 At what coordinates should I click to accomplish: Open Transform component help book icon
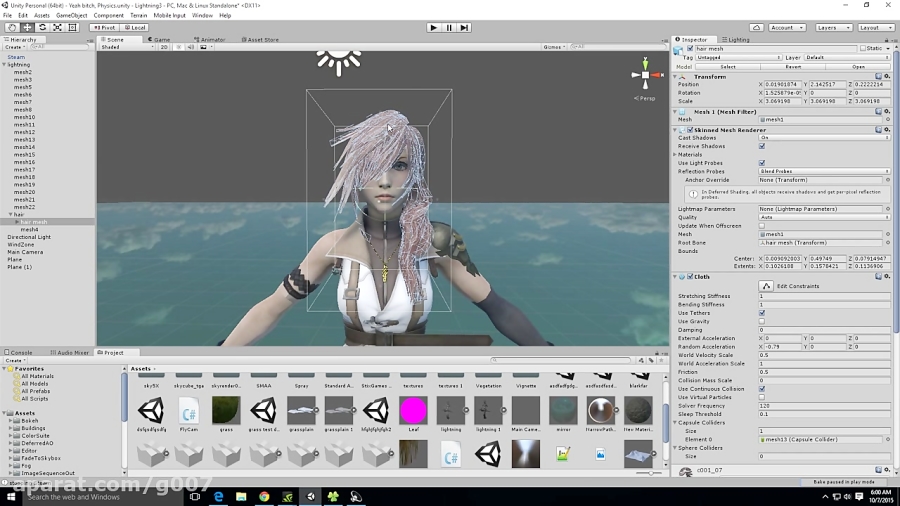[878, 76]
